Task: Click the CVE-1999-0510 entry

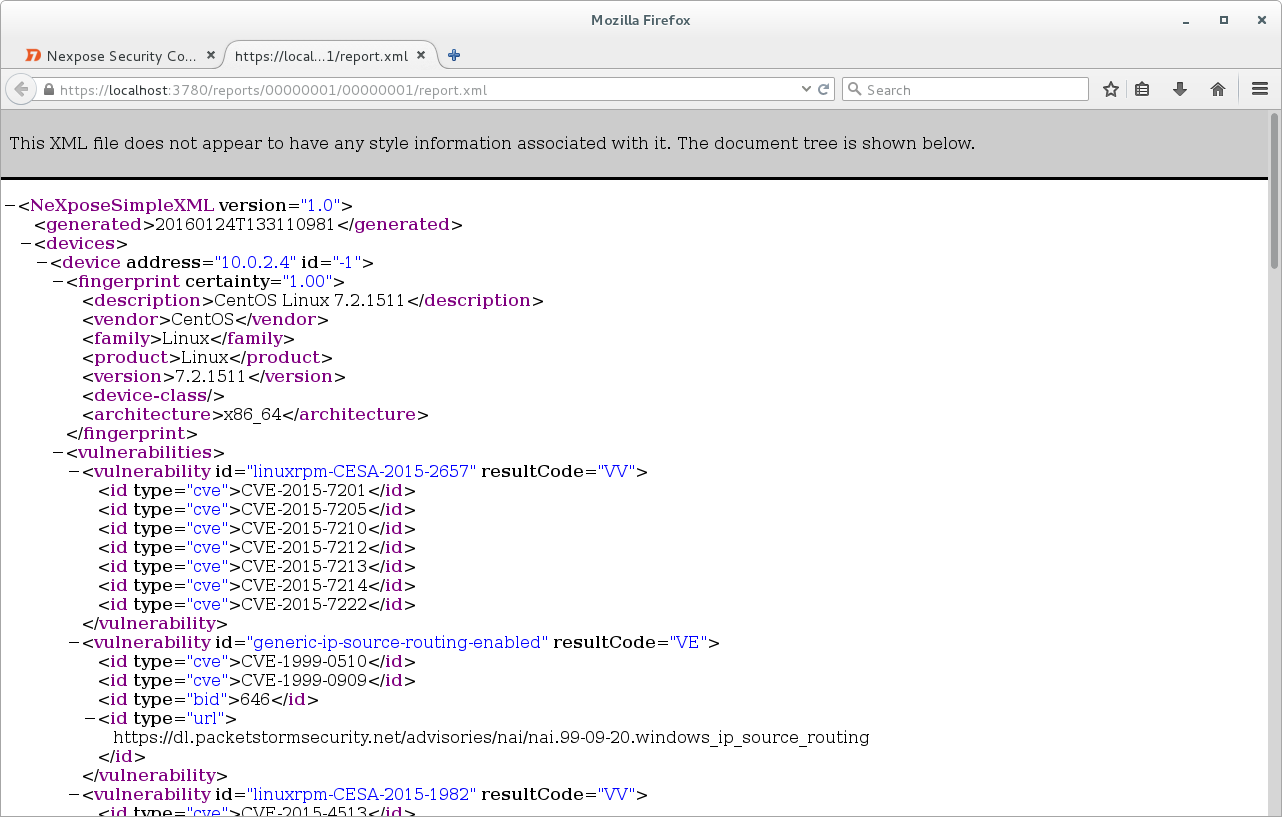Action: tap(304, 662)
